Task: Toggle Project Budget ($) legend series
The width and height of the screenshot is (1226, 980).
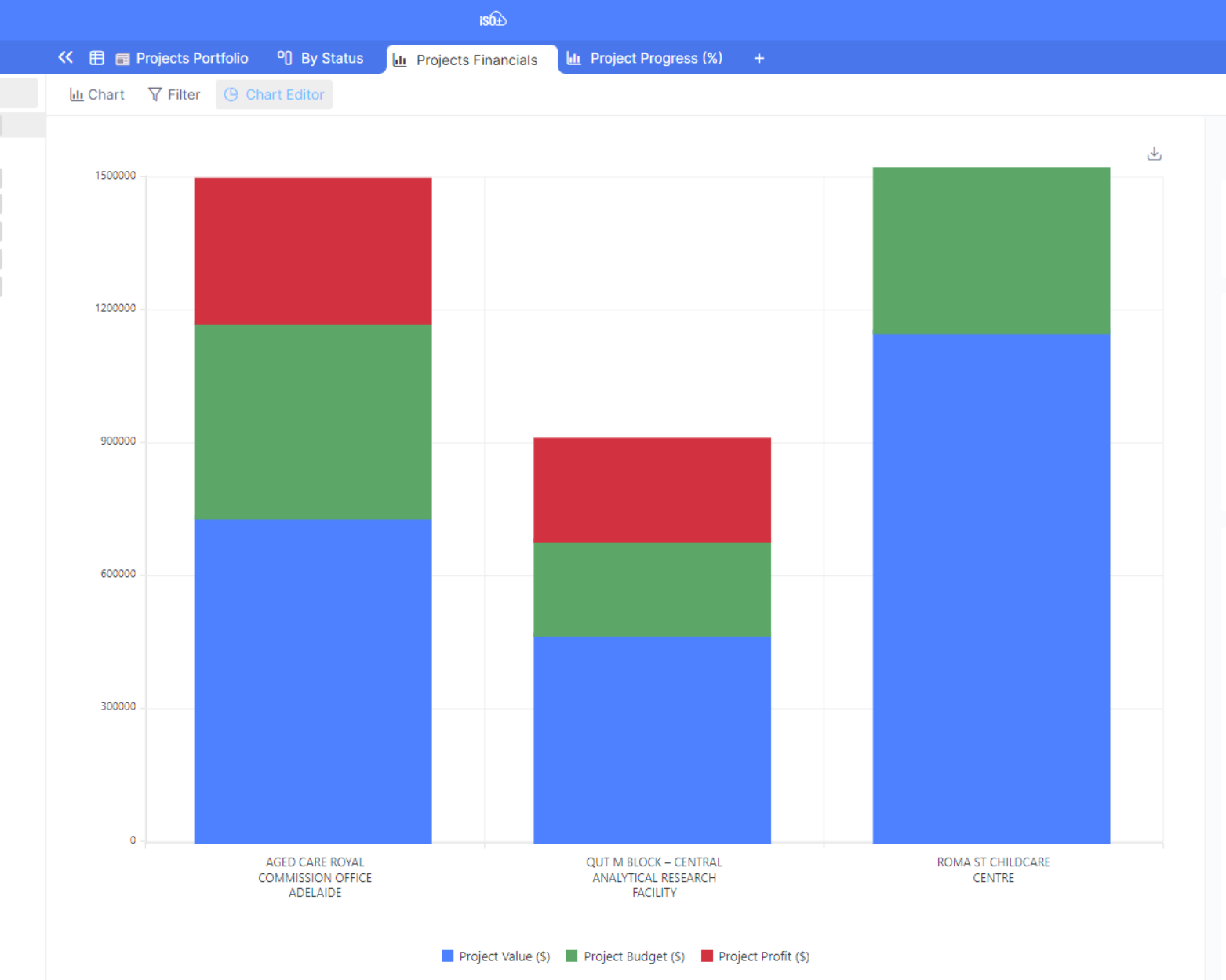Action: [x=625, y=956]
